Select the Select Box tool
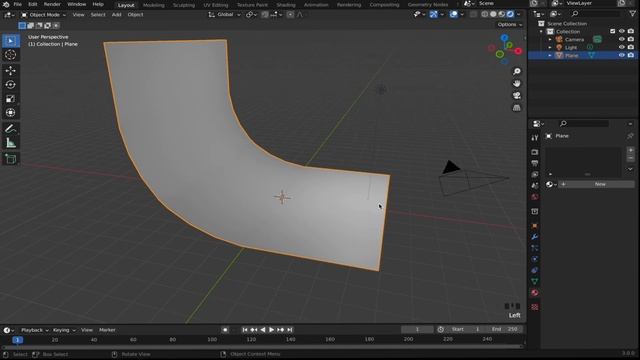Screen dimensions: 640x360 [x=11, y=41]
